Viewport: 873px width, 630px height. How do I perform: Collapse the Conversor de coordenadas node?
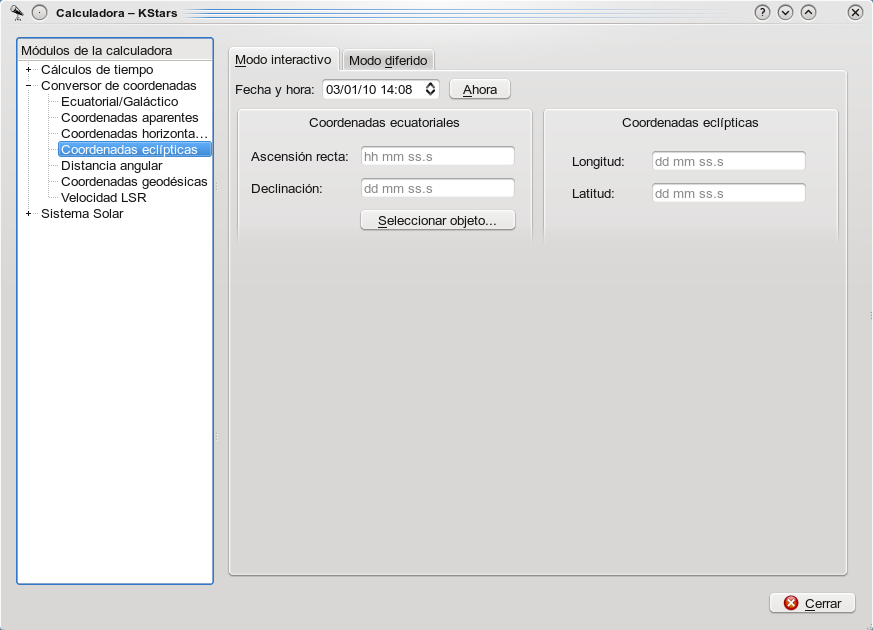coord(29,86)
